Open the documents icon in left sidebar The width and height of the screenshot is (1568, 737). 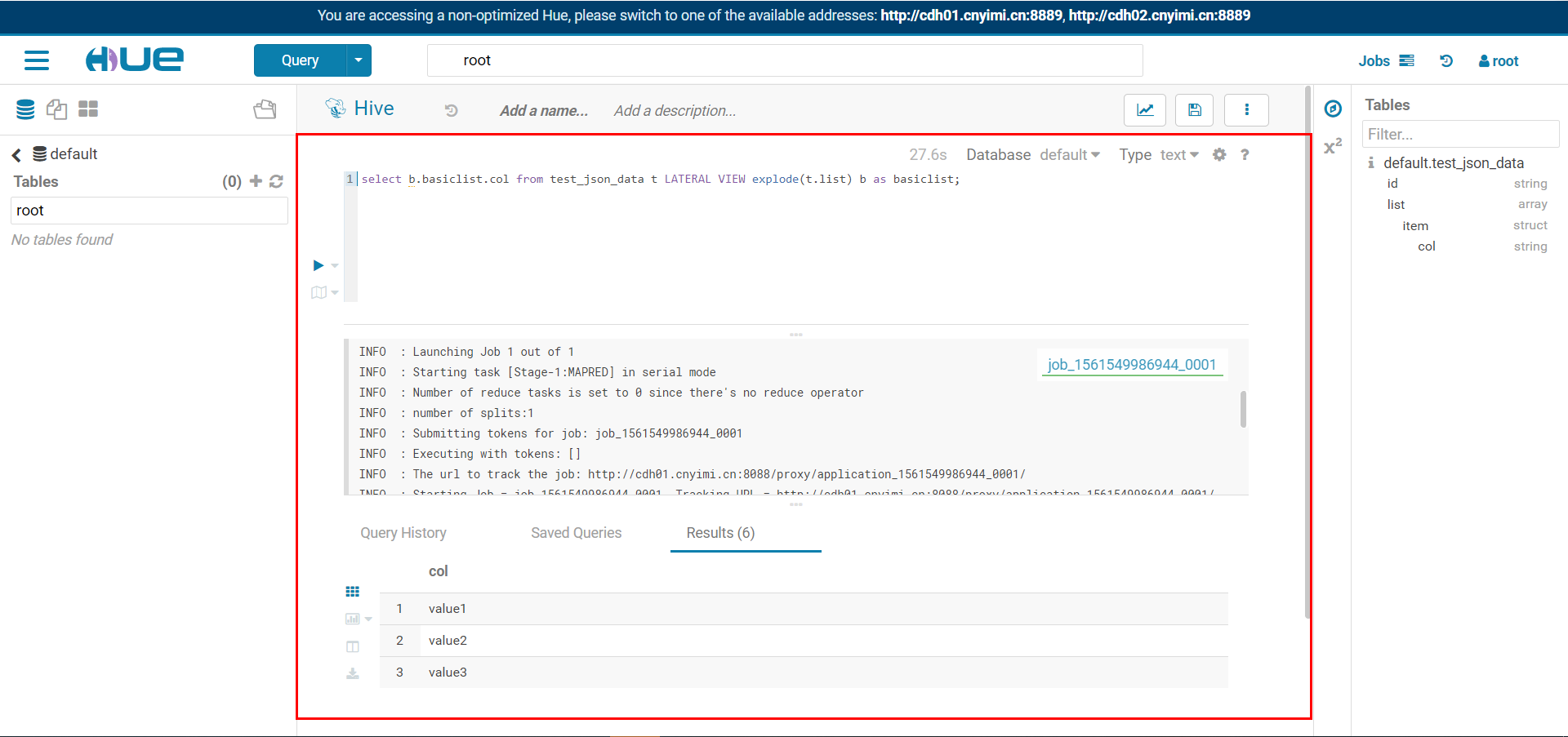56,109
